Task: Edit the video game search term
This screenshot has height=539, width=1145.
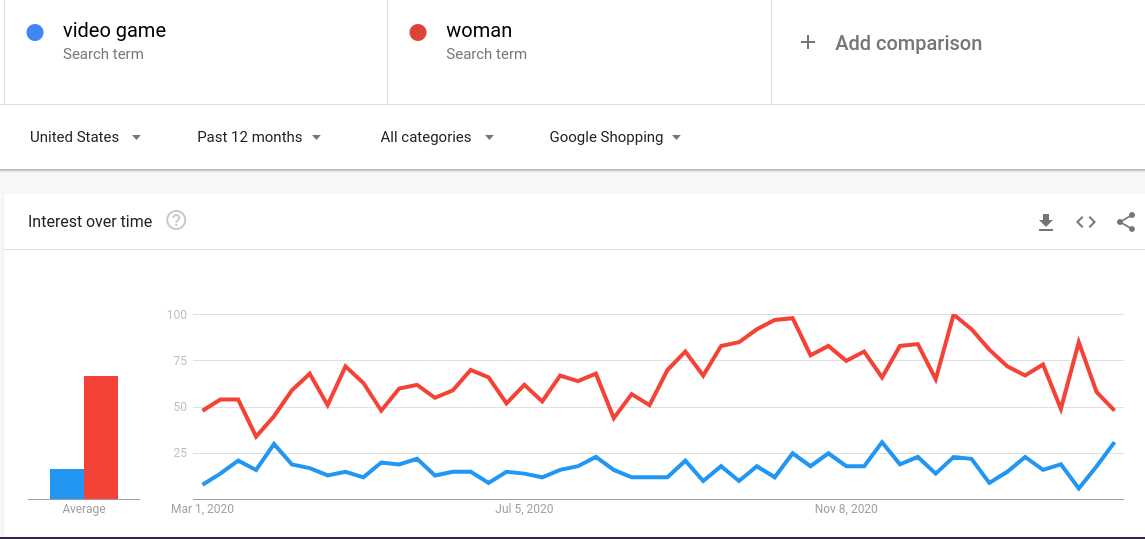Action: 115,31
